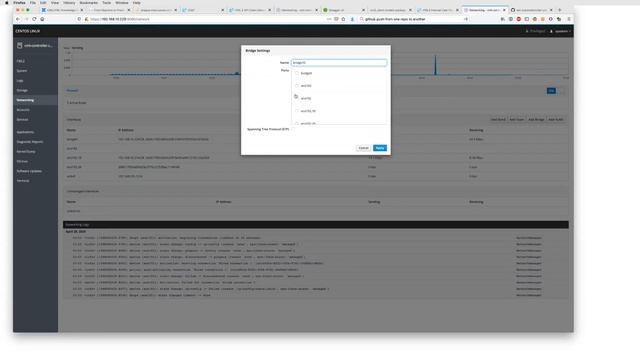Image resolution: width=640 pixels, height=360 pixels.
Task: Open the Window menu
Action: (122, 2)
